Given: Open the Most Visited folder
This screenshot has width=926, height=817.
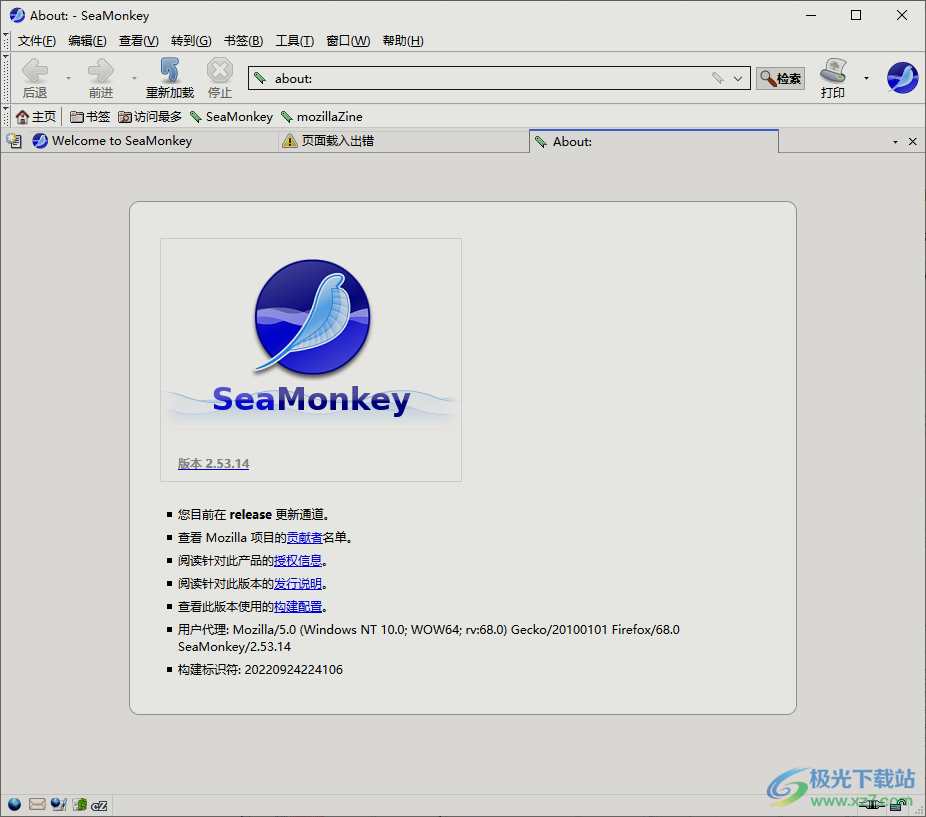Looking at the screenshot, I should pyautogui.click(x=150, y=117).
